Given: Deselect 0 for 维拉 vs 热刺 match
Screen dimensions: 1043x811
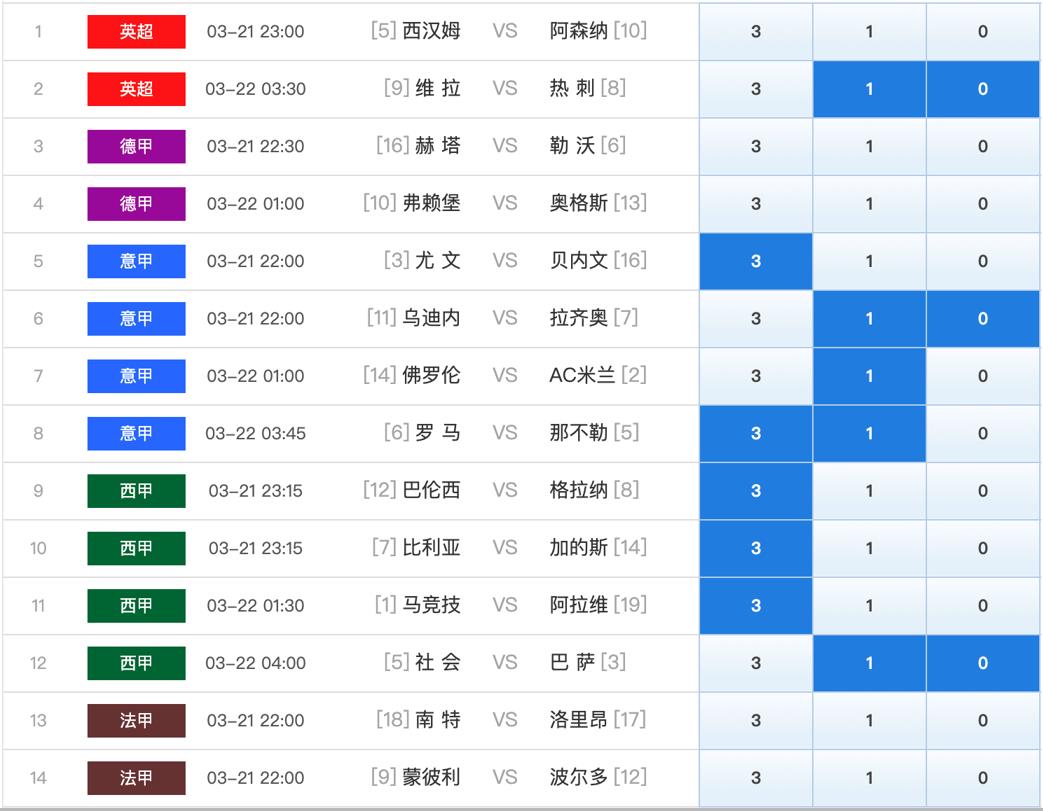Looking at the screenshot, I should 982,89.
